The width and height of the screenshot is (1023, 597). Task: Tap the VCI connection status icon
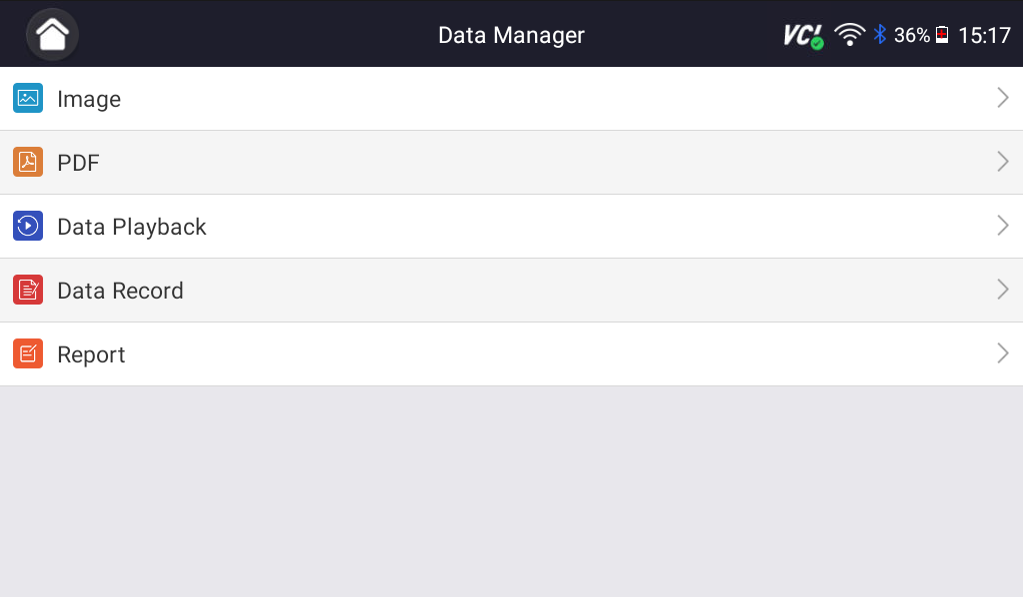tap(803, 36)
